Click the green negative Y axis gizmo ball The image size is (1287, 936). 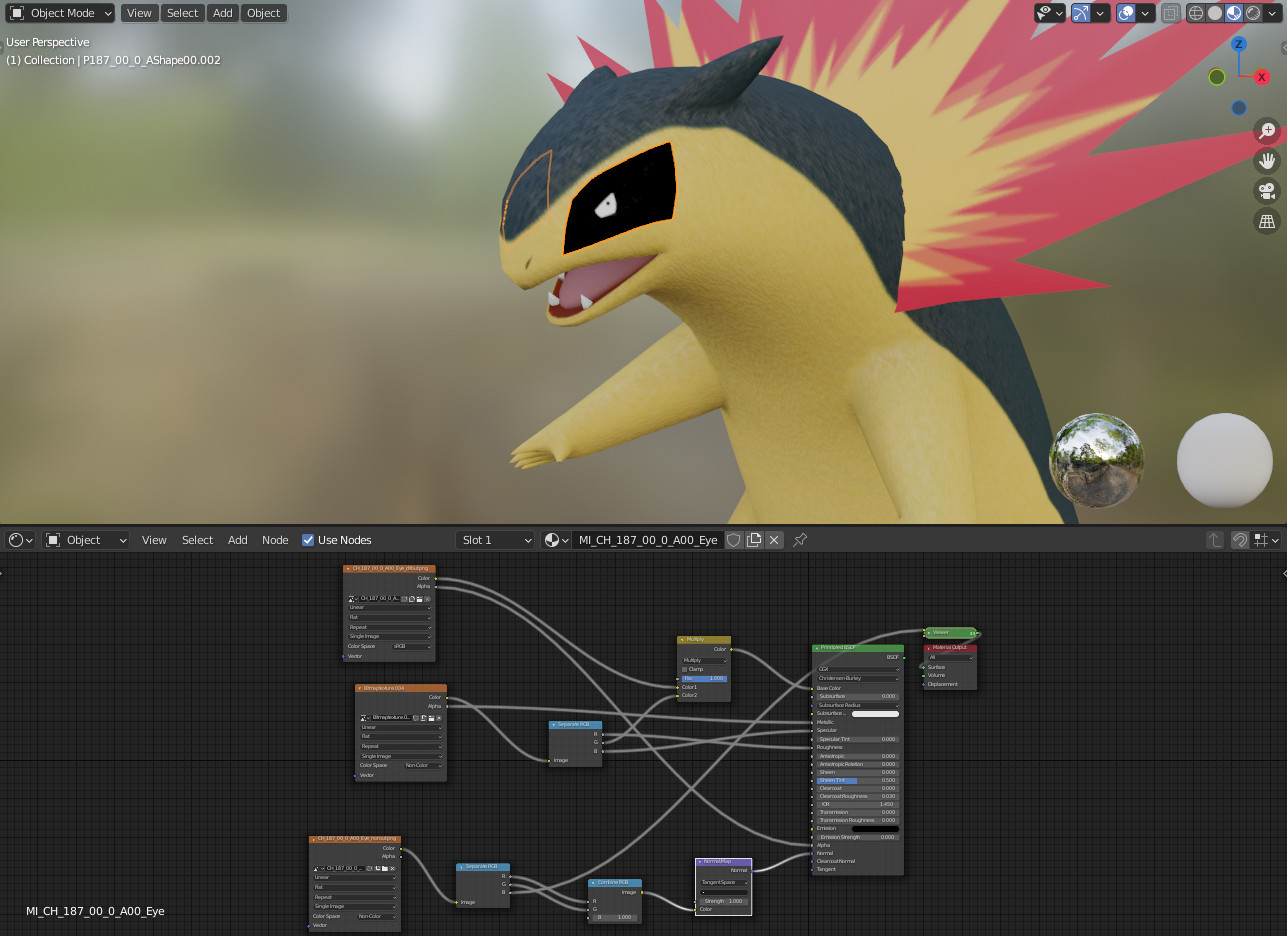tap(1217, 77)
